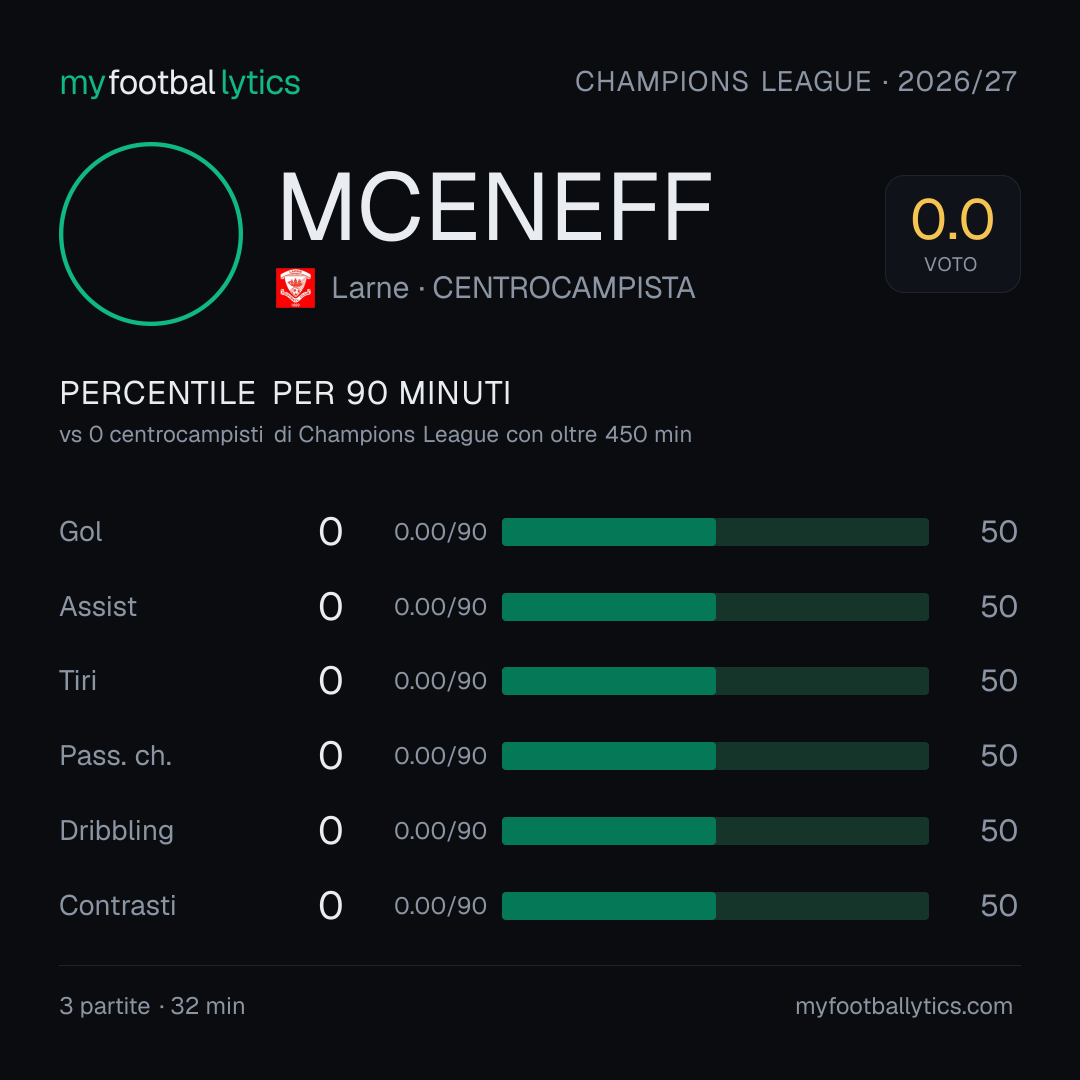1080x1080 pixels.
Task: Click the Tiri percentile bar
Action: pyautogui.click(x=715, y=681)
